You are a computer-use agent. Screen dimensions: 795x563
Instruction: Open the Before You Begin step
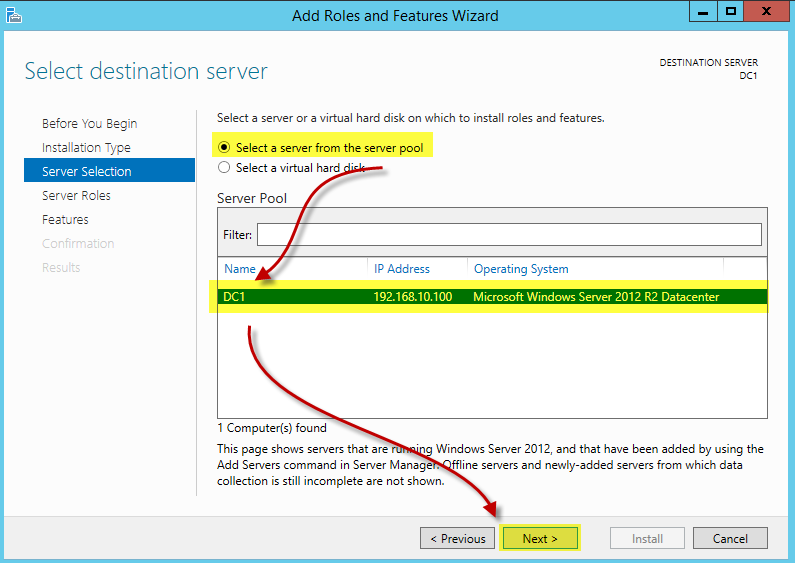pyautogui.click(x=90, y=124)
